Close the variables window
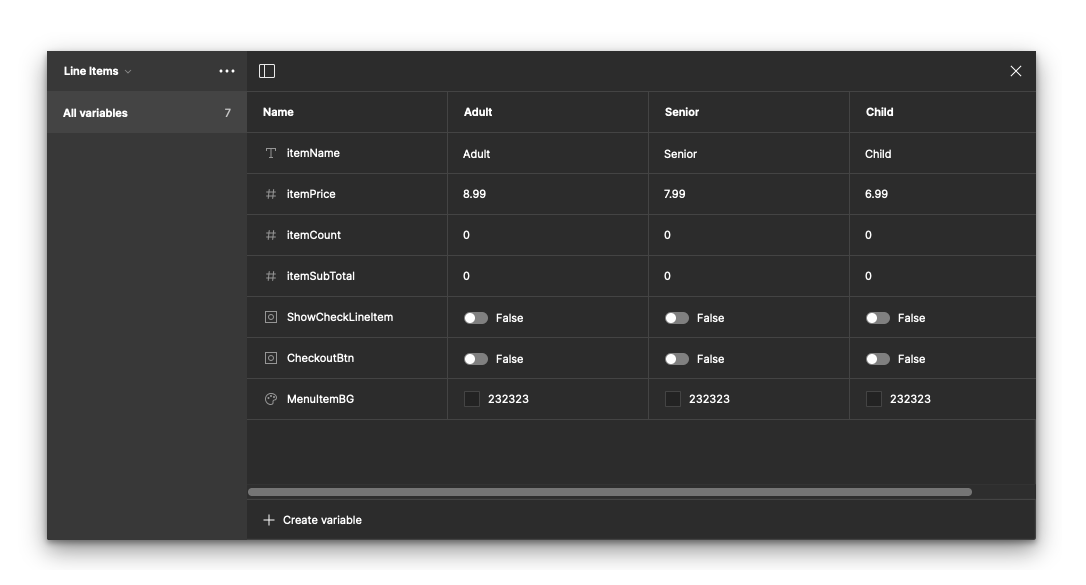1086x585 pixels. pyautogui.click(x=1015, y=71)
